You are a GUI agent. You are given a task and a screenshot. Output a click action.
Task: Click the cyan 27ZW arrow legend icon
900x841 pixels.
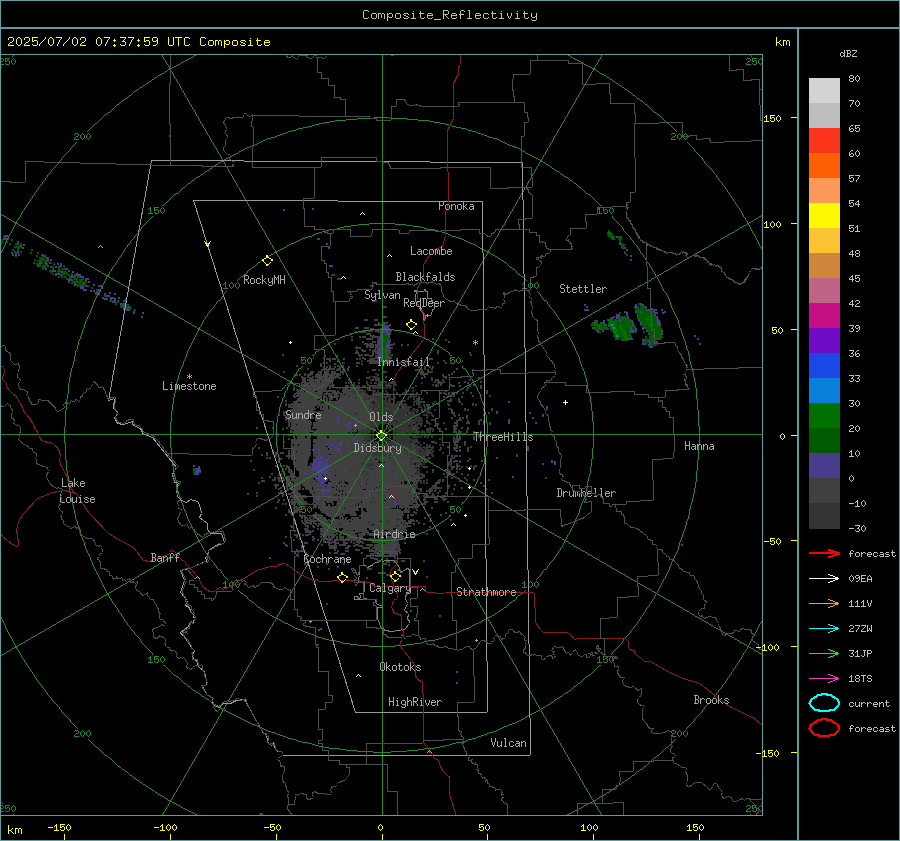click(824, 629)
